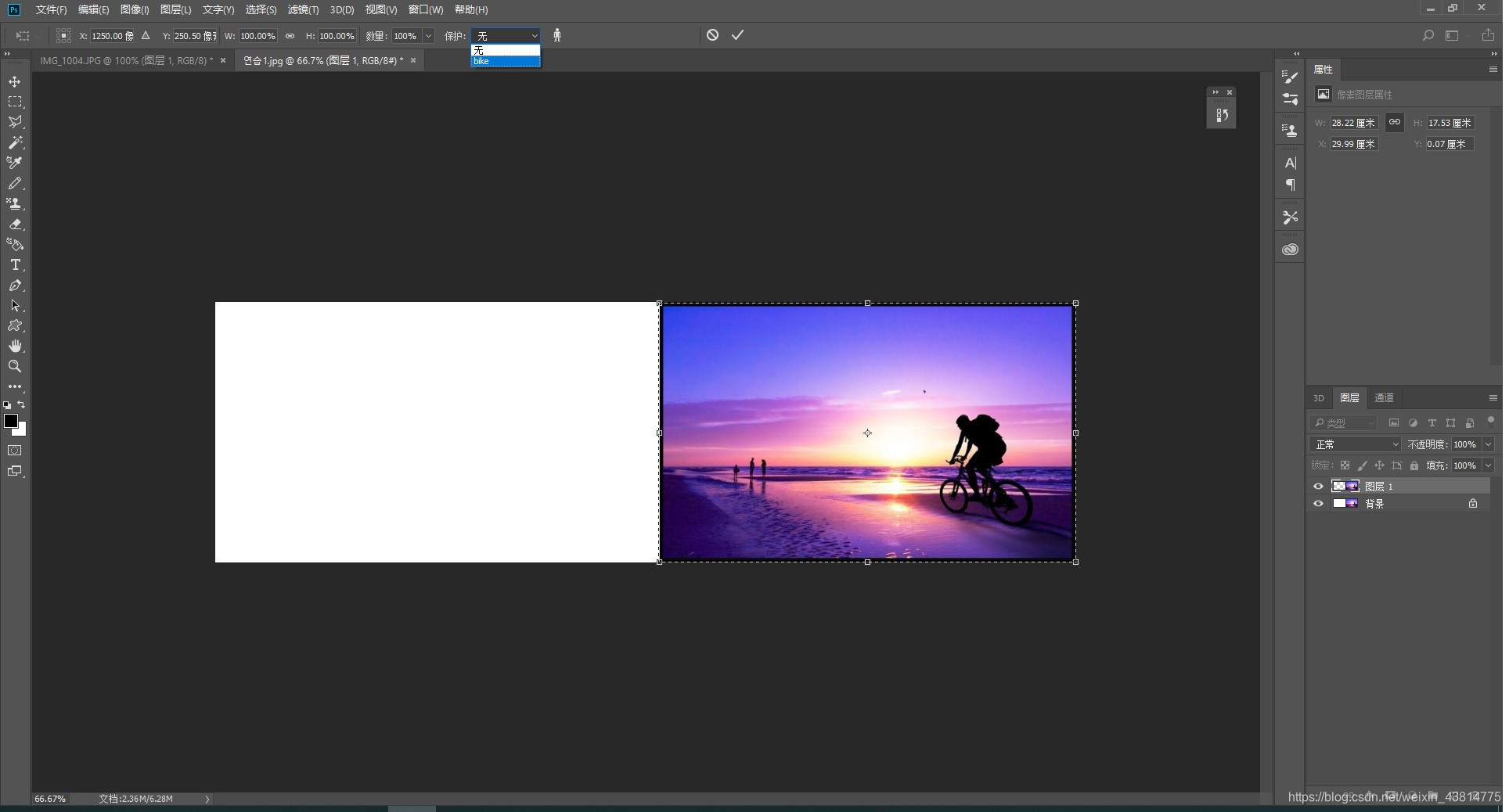Image resolution: width=1509 pixels, height=812 pixels.
Task: Open the Character panel icon
Action: pyautogui.click(x=1291, y=163)
